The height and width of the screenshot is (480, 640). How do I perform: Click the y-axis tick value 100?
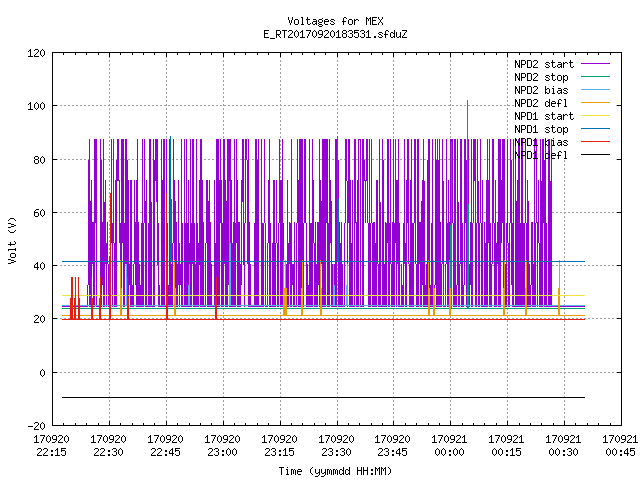pos(36,106)
